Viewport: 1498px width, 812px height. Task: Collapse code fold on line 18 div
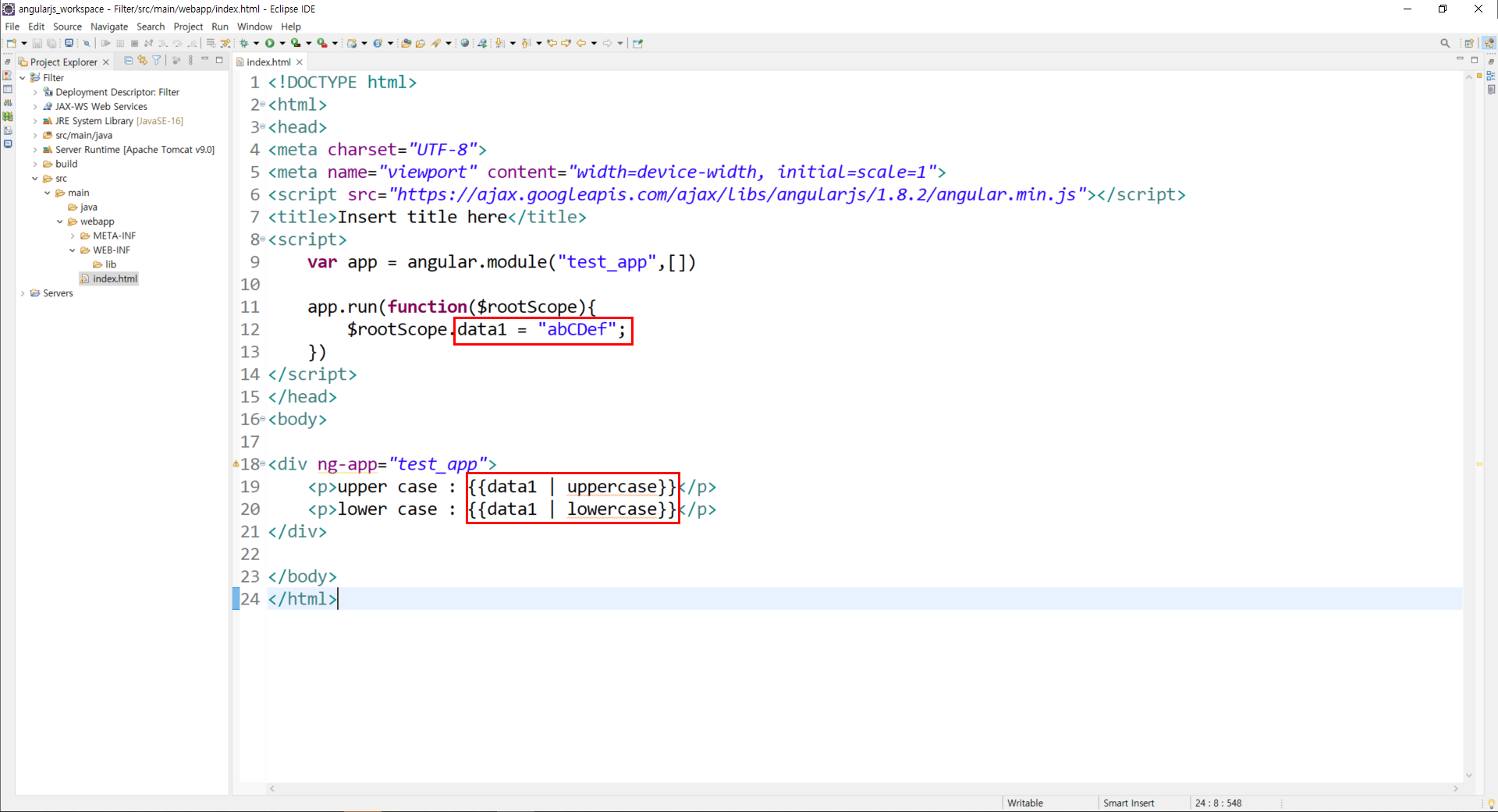264,465
